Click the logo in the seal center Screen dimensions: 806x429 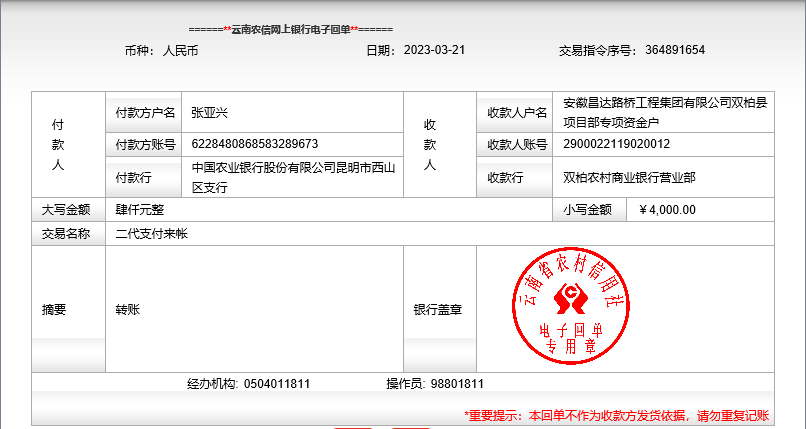pos(572,298)
